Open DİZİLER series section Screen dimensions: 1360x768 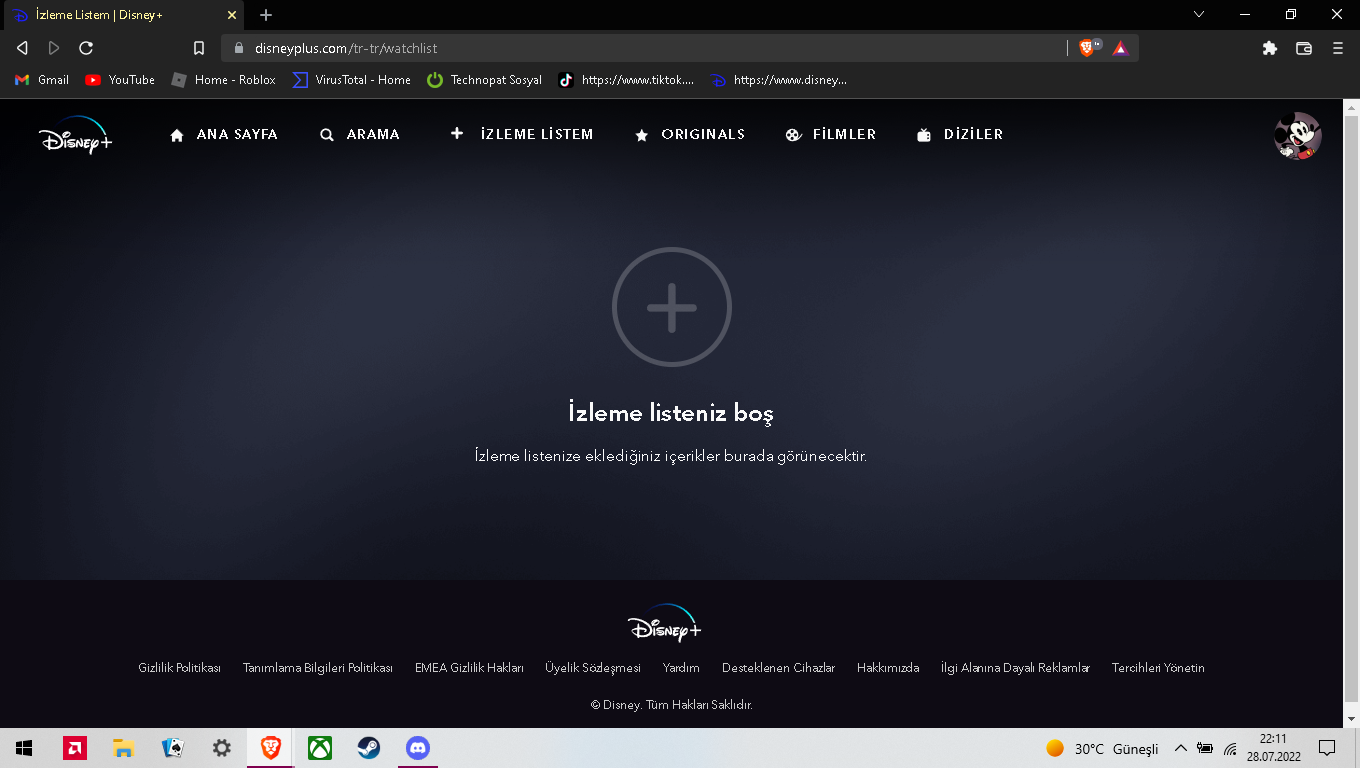click(x=960, y=135)
